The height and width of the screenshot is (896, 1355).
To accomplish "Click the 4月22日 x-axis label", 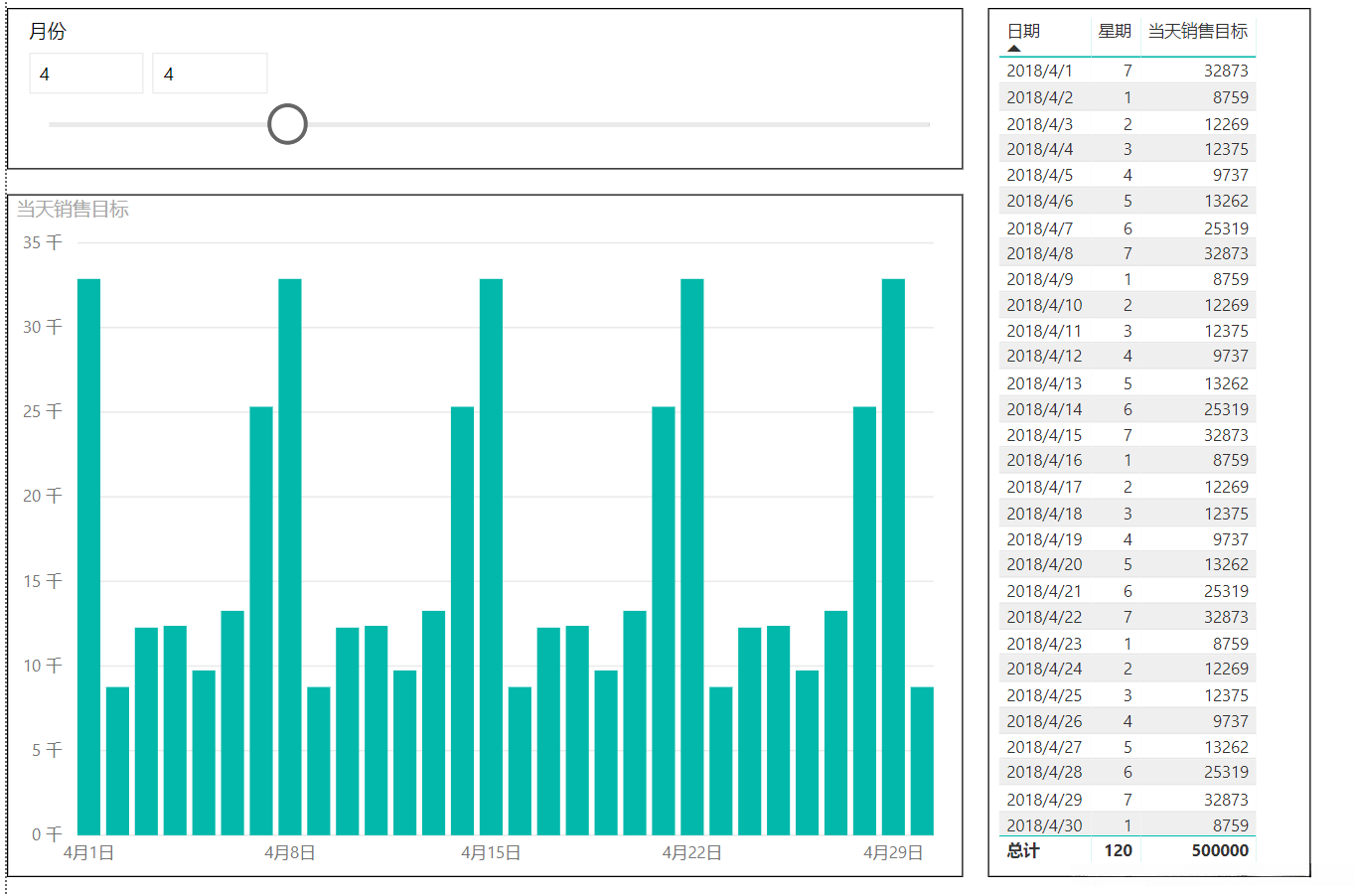I will click(x=692, y=852).
